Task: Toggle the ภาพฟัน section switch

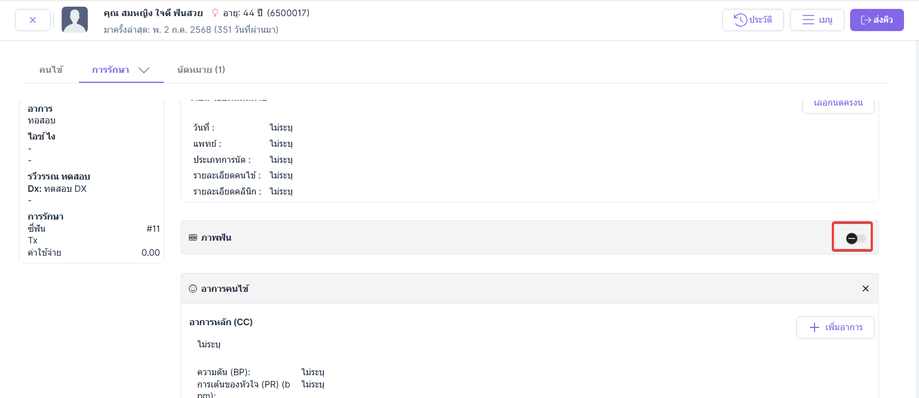Action: 855,238
